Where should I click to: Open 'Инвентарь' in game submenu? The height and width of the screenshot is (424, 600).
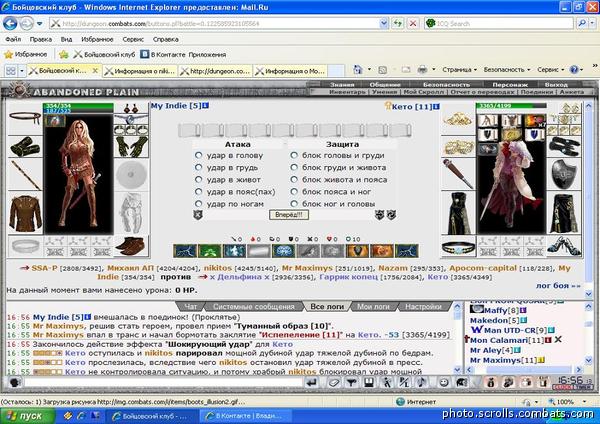[347, 92]
